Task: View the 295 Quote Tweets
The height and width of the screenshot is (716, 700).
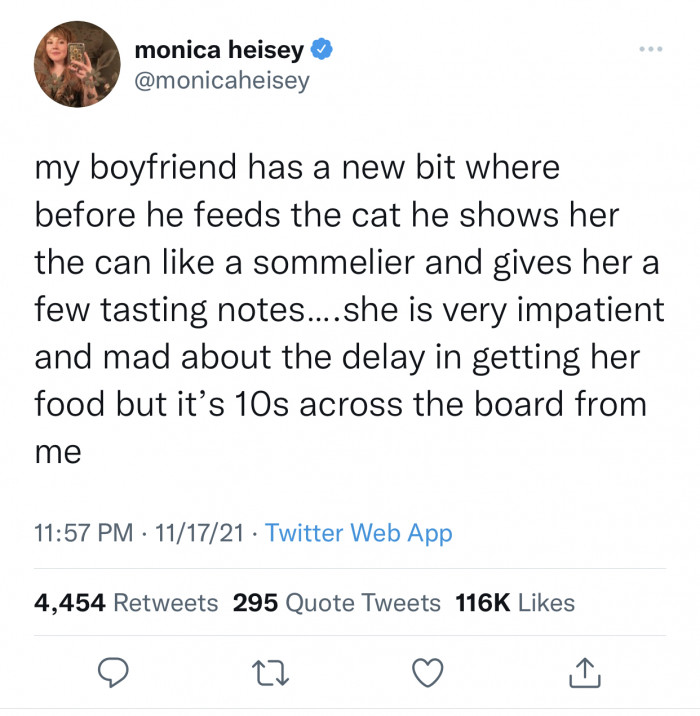Action: coord(336,602)
